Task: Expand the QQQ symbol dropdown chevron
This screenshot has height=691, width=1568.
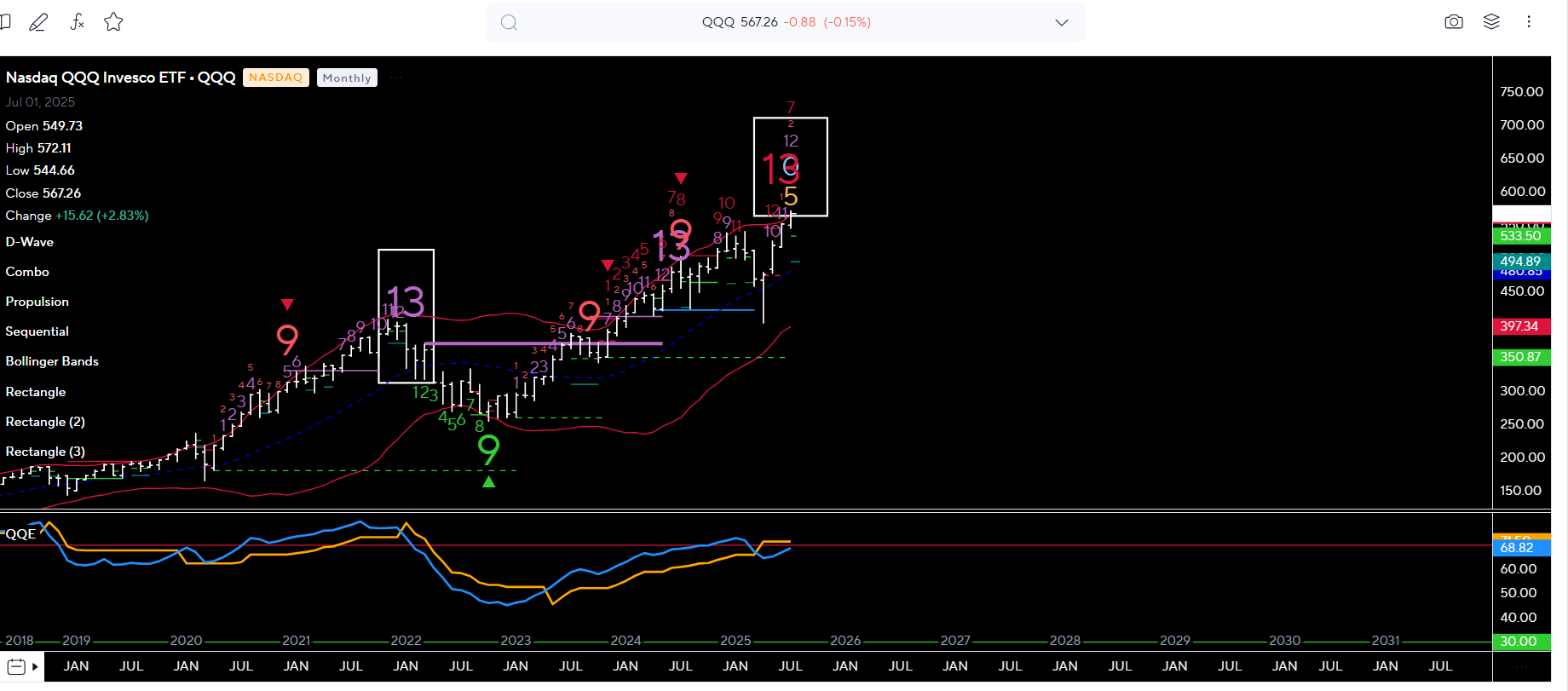Action: (1061, 23)
